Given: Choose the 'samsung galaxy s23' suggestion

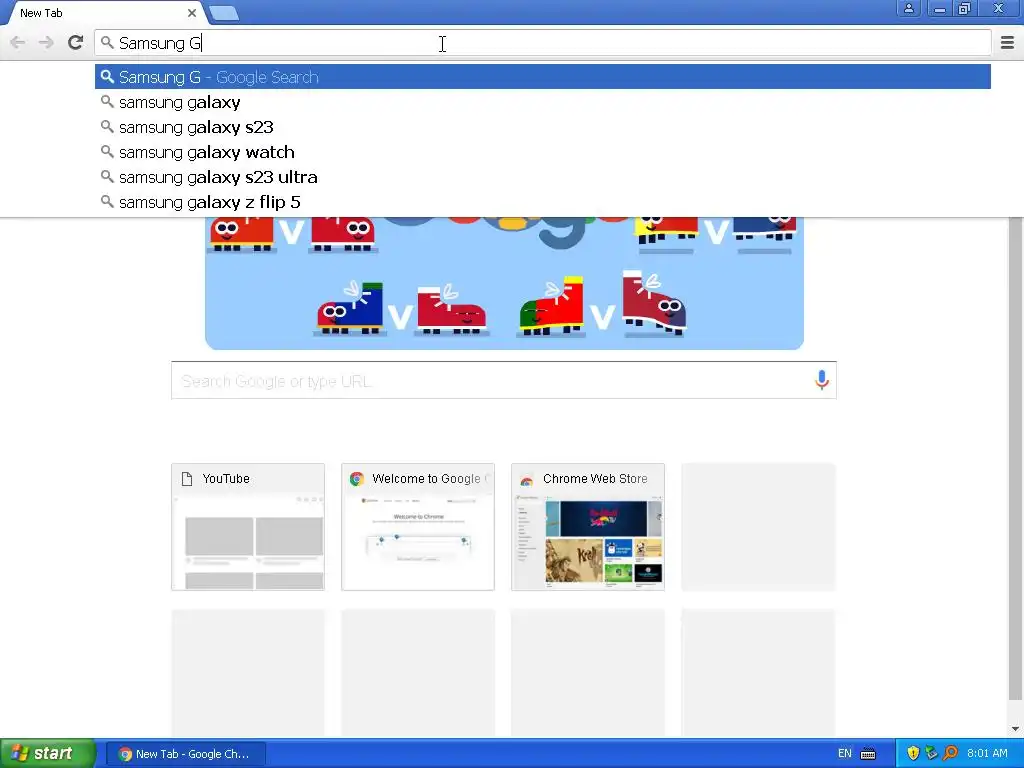Looking at the screenshot, I should pos(543,127).
